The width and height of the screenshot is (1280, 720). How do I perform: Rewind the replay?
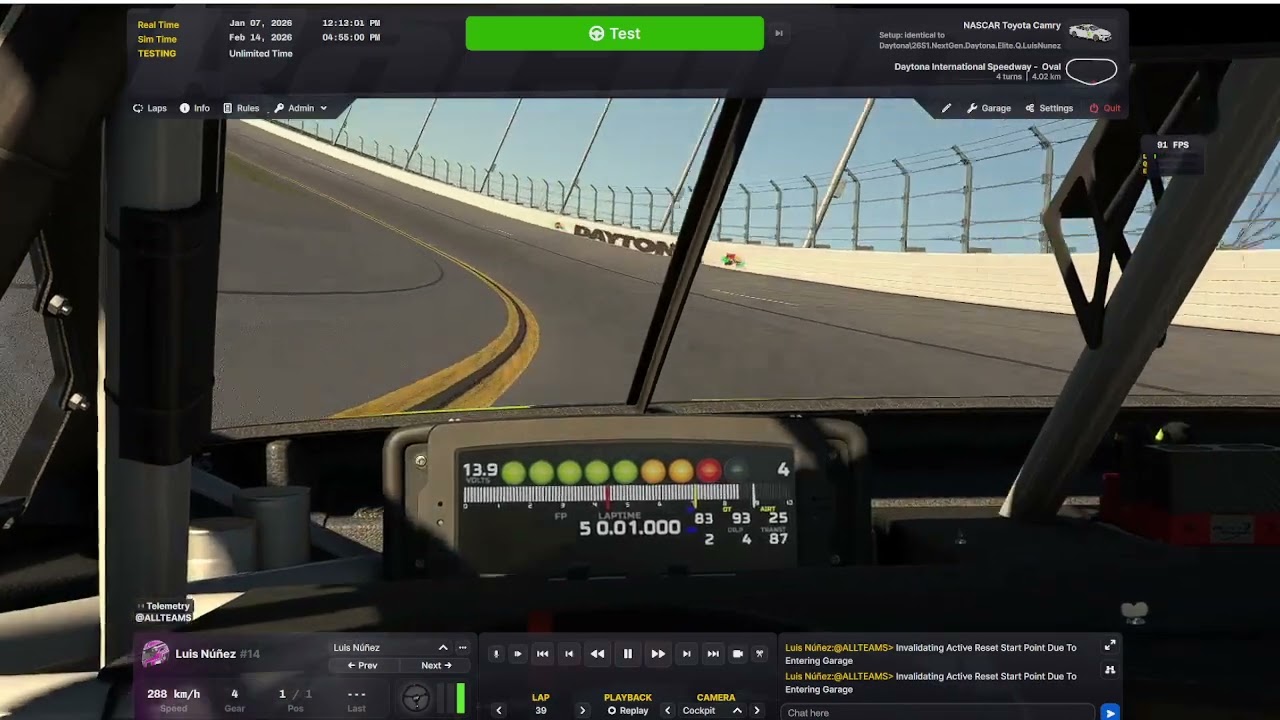[597, 654]
